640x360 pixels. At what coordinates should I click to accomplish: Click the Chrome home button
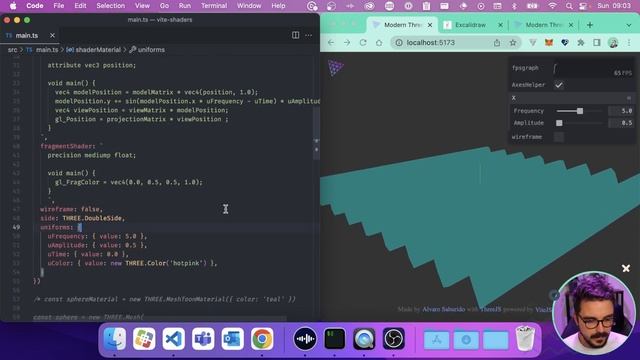point(379,42)
